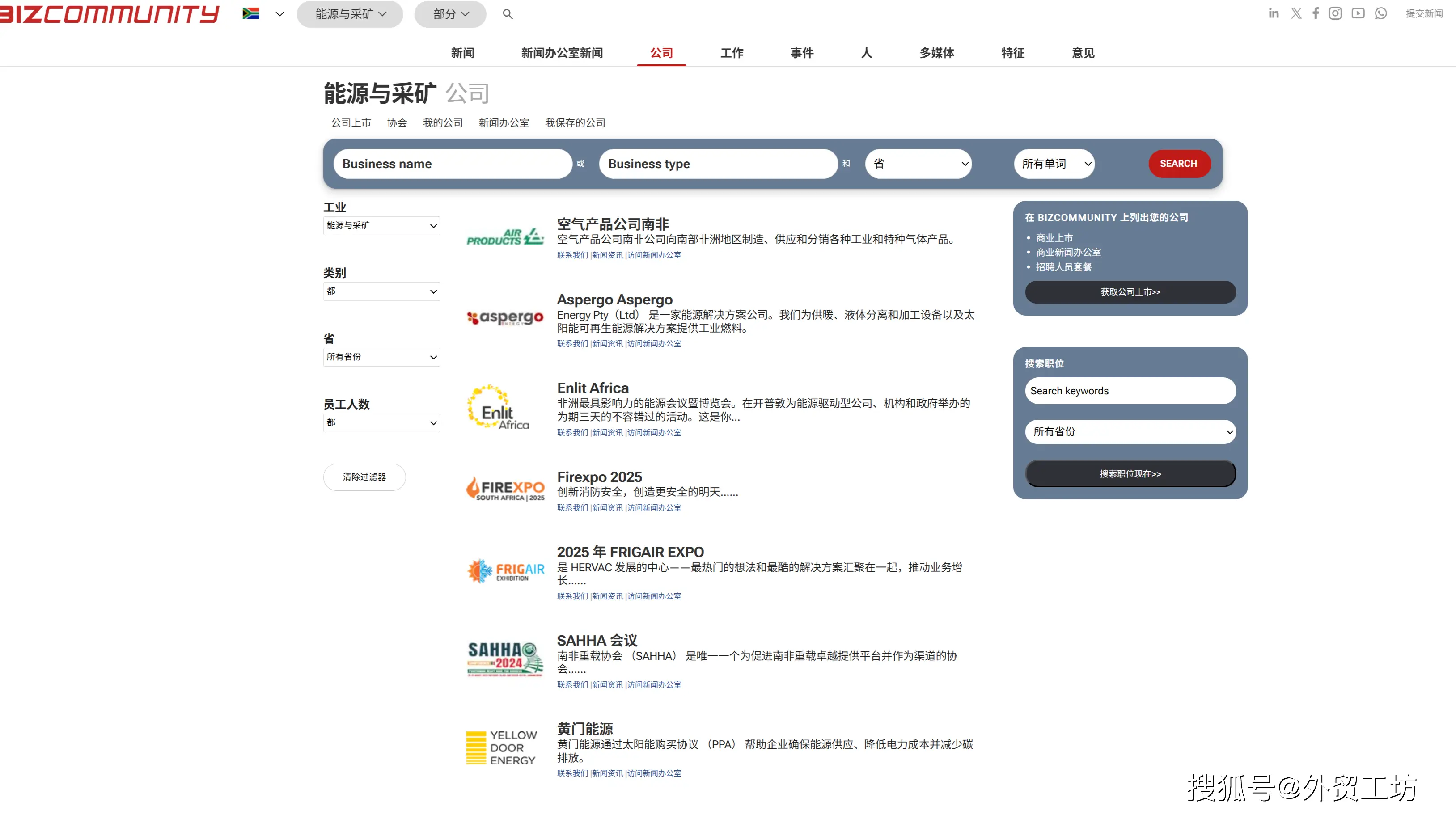1456x819 pixels.
Task: Open the Aspergo Energy logo
Action: (x=505, y=318)
